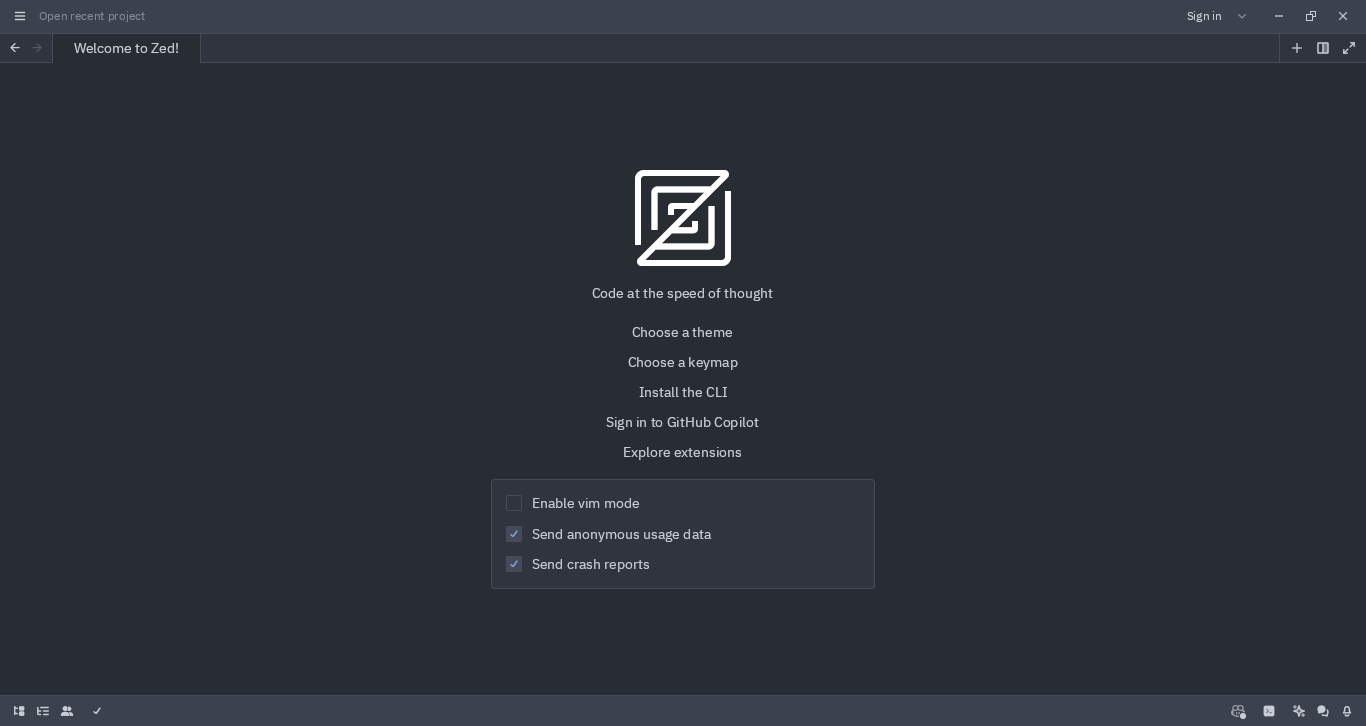Open the new item plus menu
This screenshot has height=726, width=1366.
click(1297, 48)
